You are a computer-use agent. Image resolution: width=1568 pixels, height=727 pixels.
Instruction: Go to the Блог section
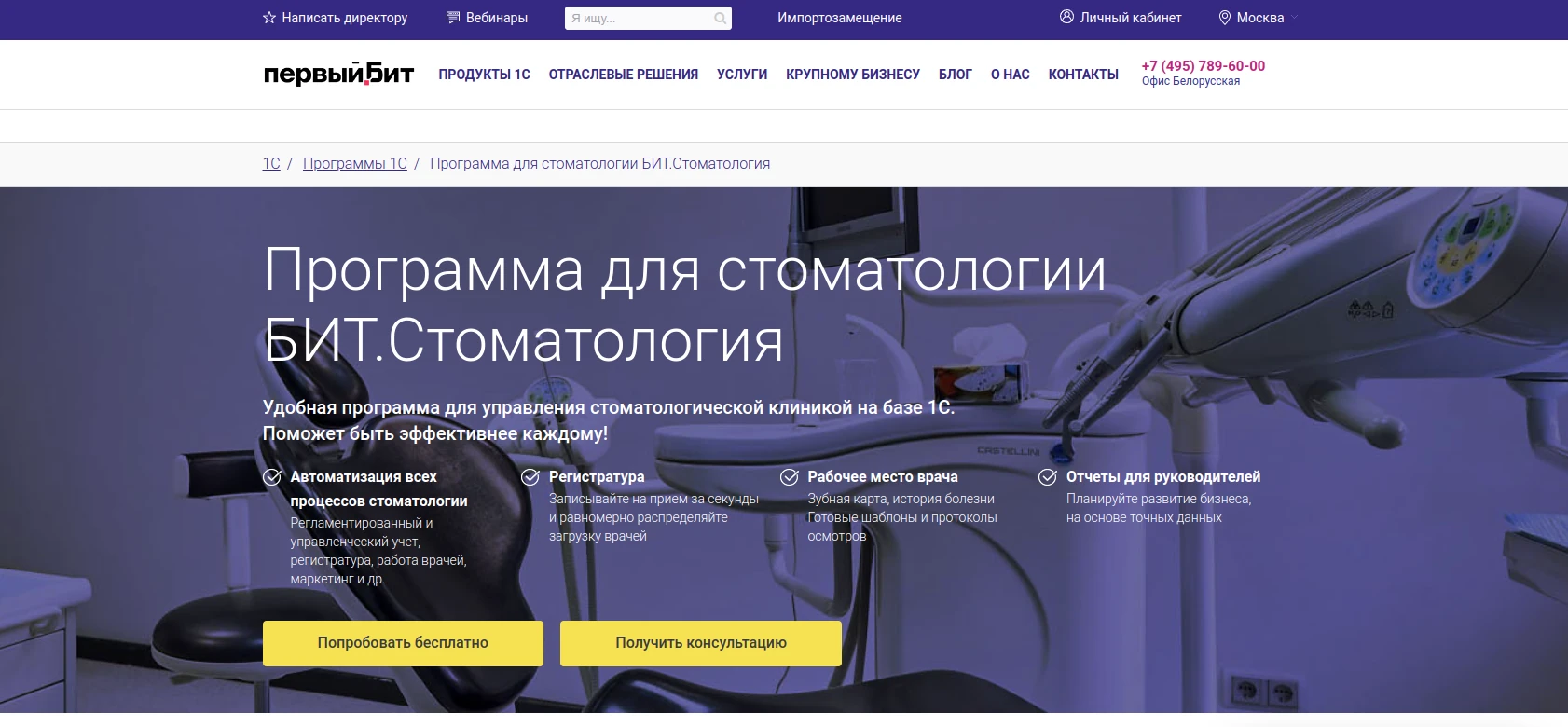coord(955,75)
